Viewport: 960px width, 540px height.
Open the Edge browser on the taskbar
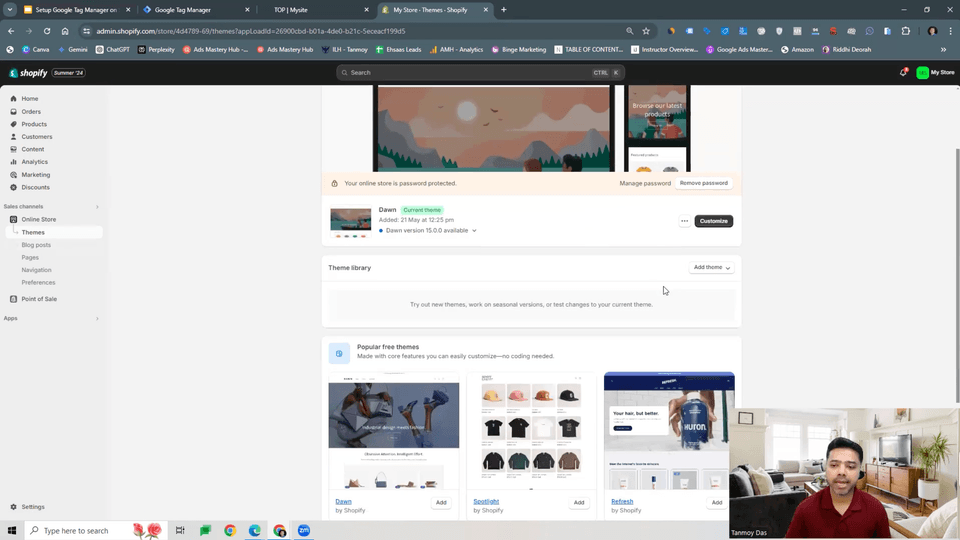tap(255, 530)
